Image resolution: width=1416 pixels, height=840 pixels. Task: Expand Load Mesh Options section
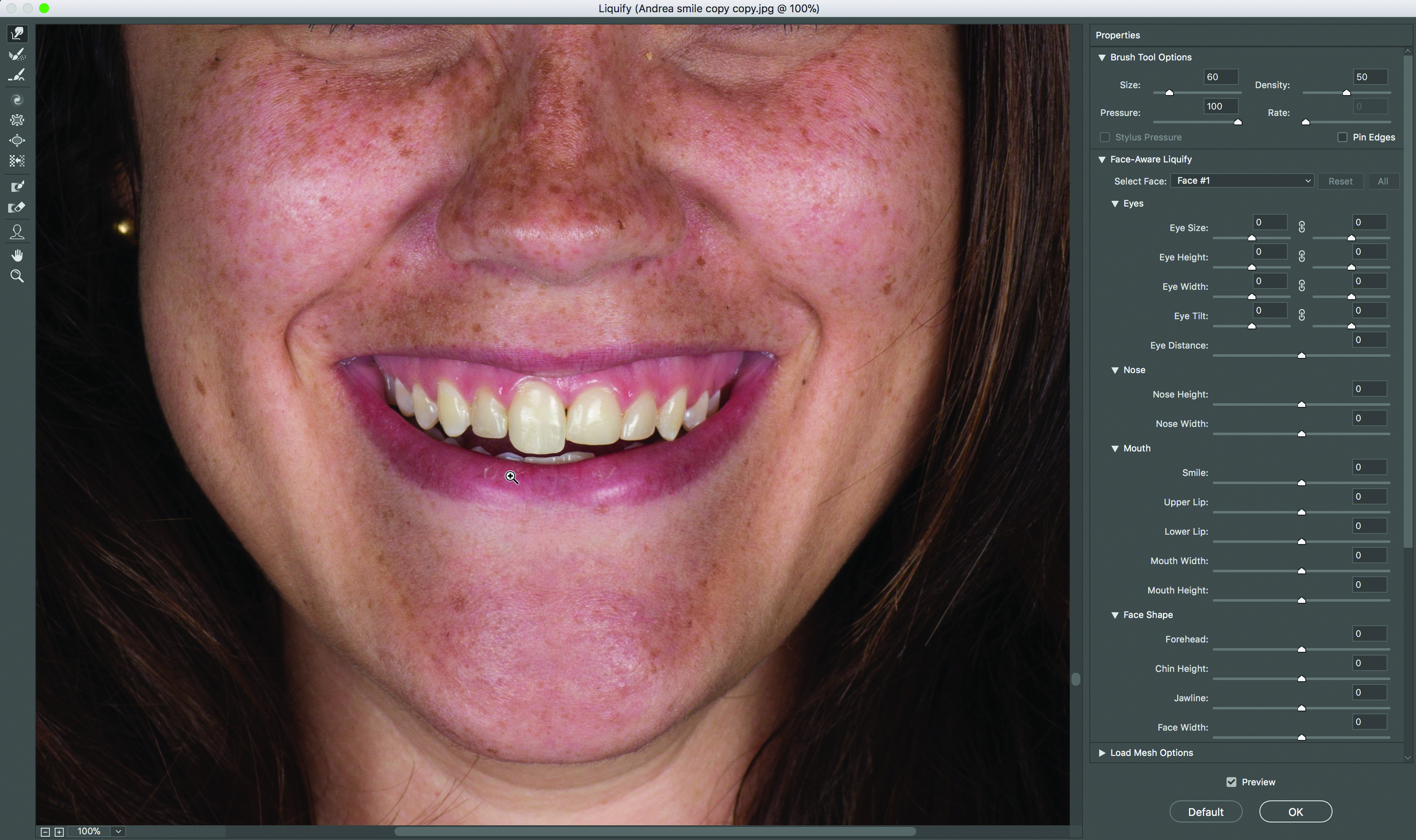(1102, 752)
